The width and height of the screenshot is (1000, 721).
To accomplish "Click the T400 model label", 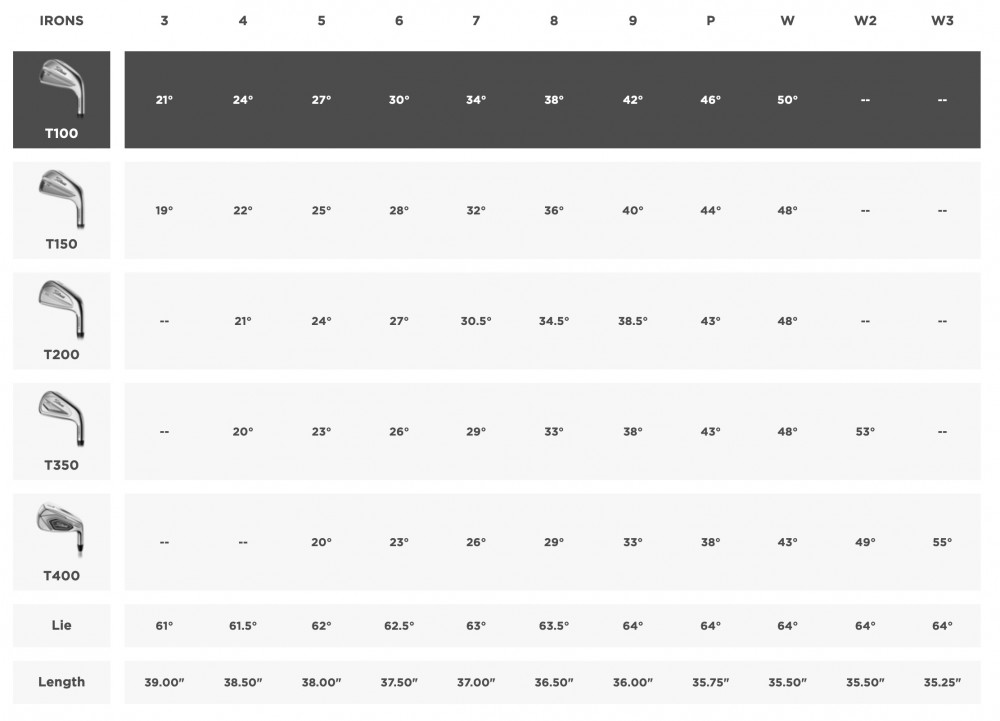I will pos(61,576).
